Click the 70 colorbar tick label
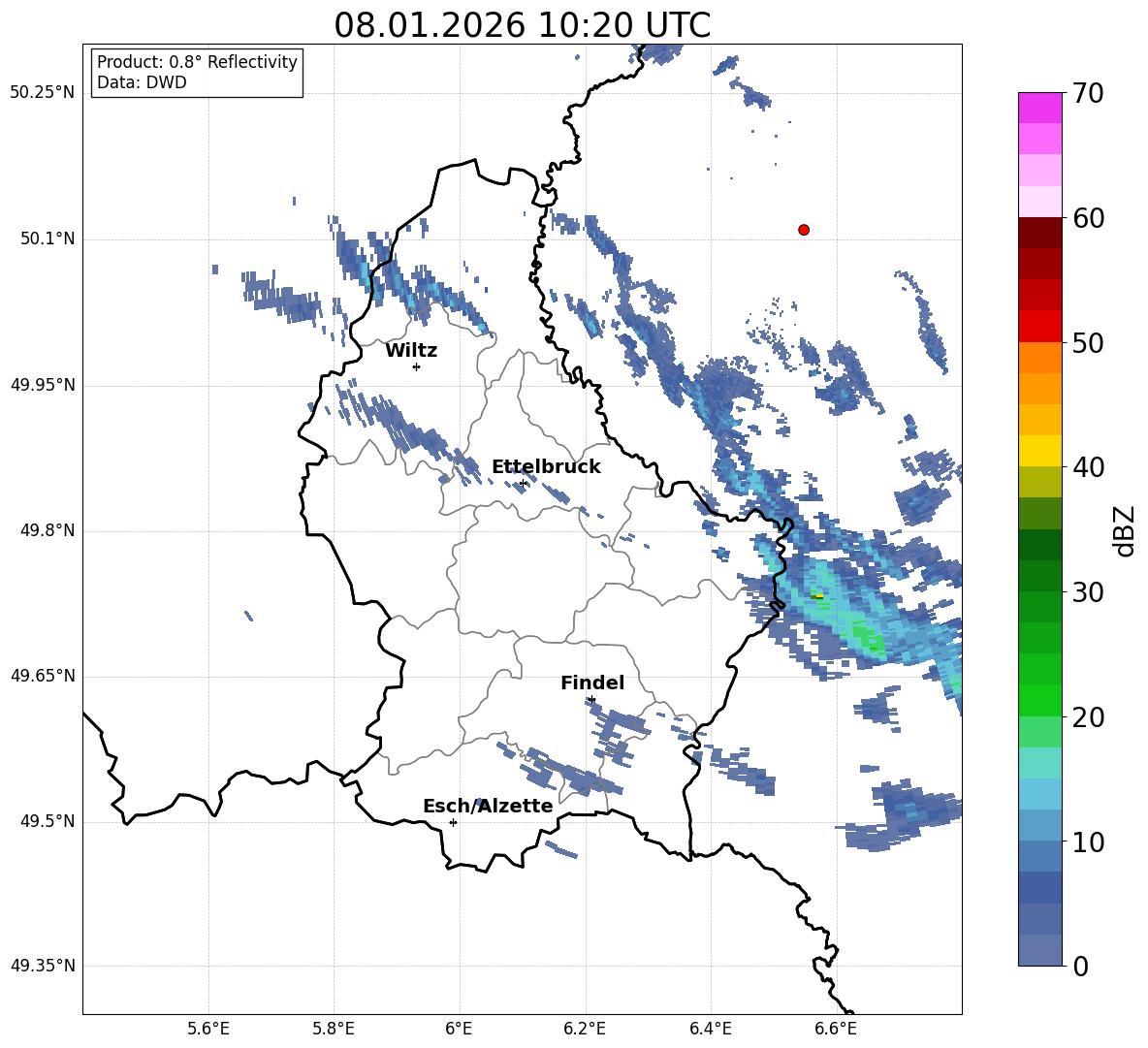This screenshot has width=1148, height=1048. tap(1088, 93)
